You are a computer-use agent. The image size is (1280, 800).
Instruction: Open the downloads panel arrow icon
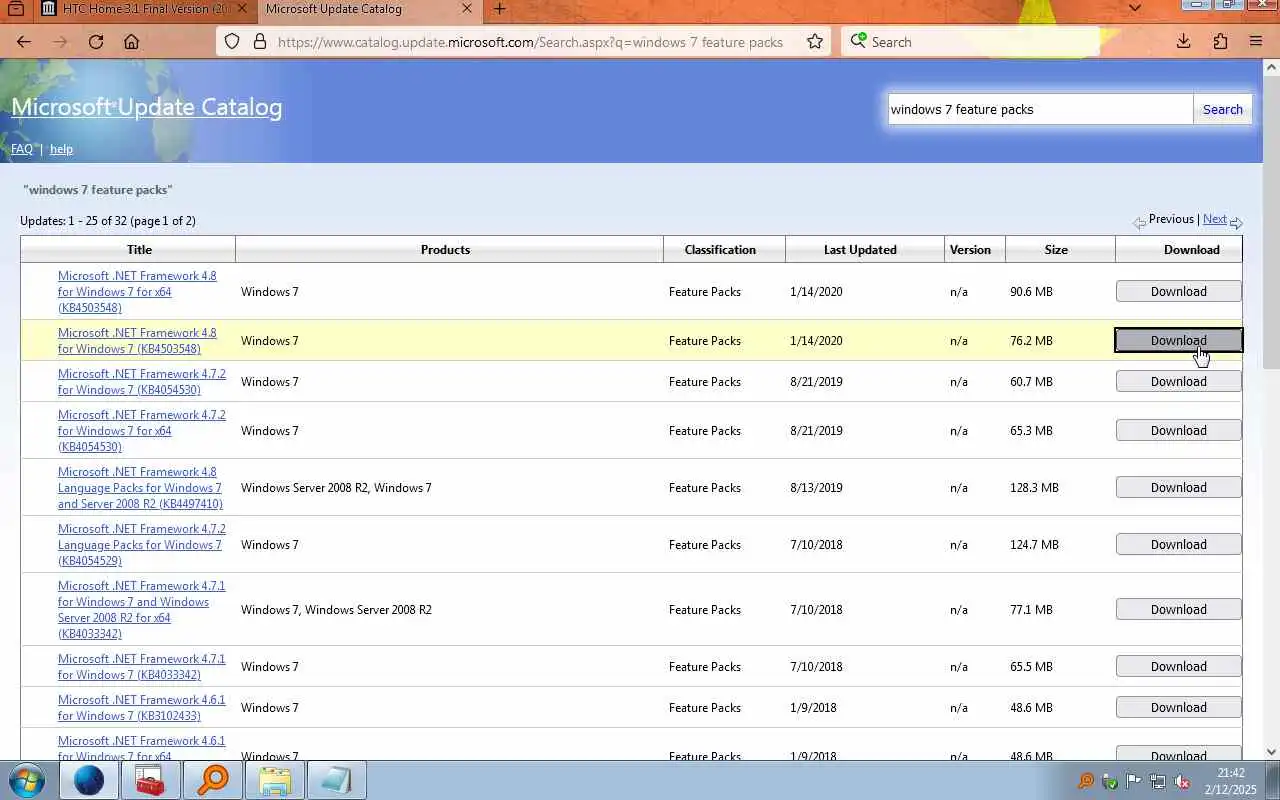click(x=1183, y=42)
